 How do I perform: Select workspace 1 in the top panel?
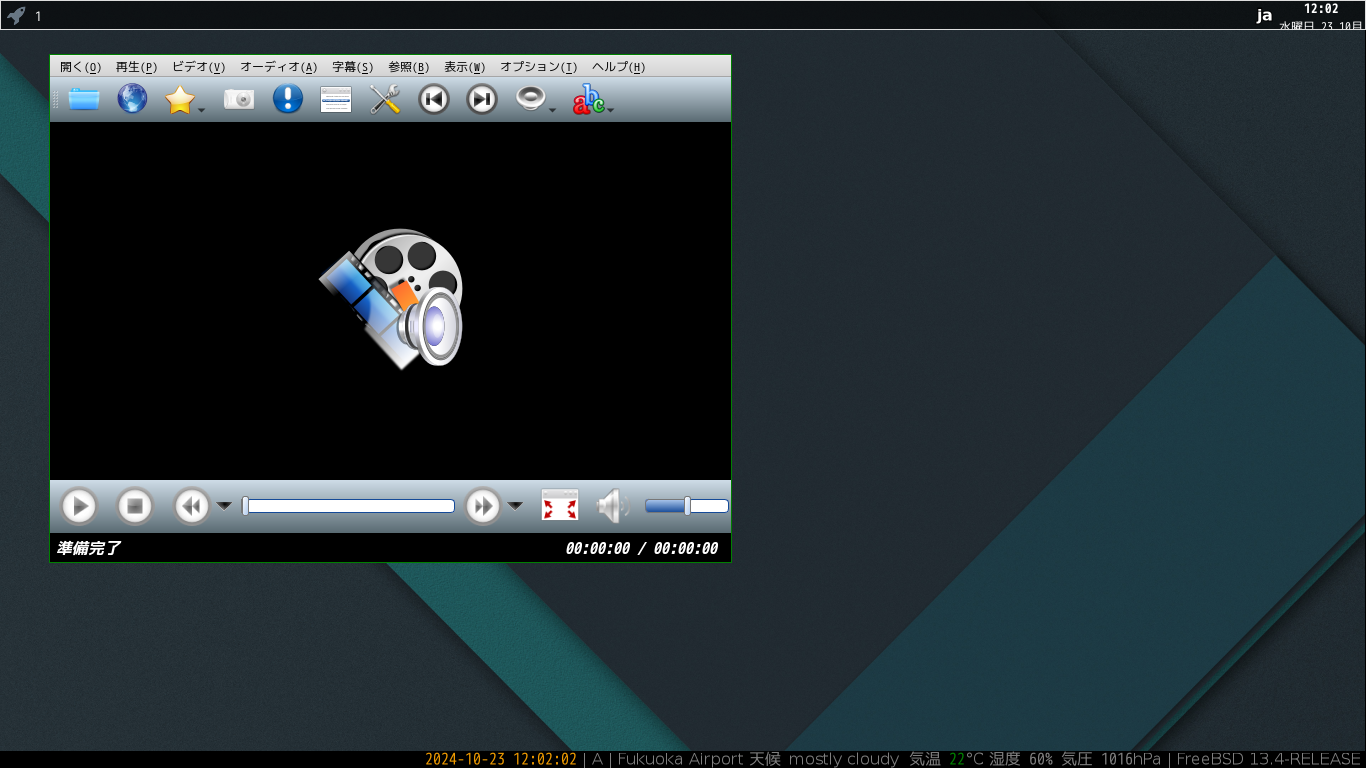tap(38, 16)
